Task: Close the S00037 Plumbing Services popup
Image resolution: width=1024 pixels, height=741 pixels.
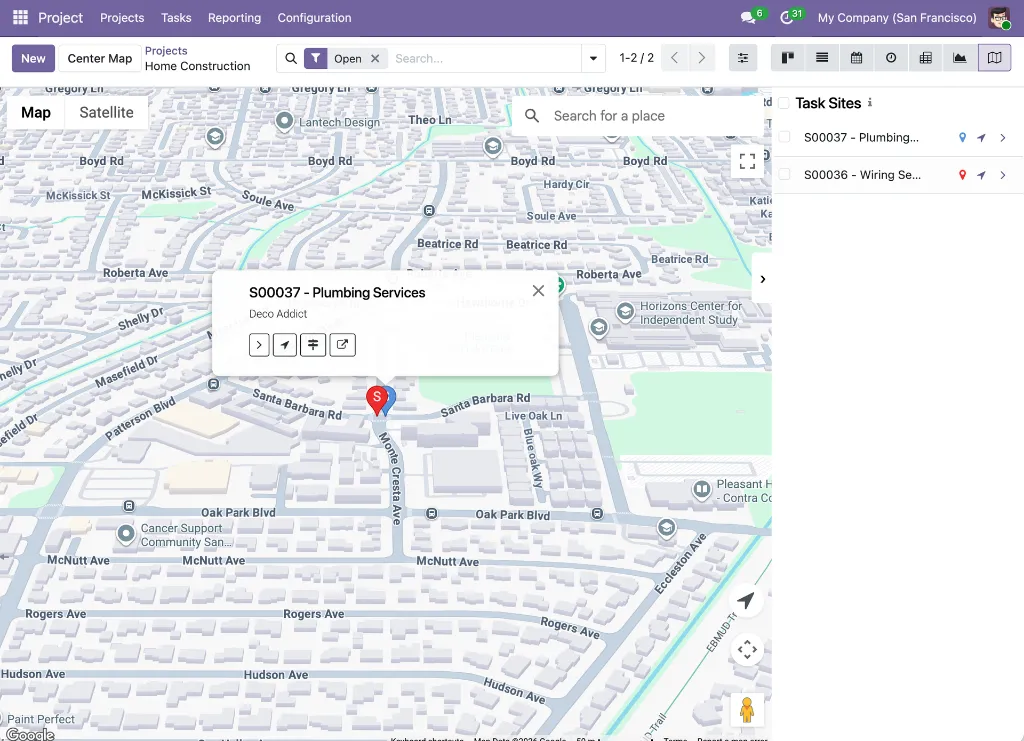Action: pos(538,291)
